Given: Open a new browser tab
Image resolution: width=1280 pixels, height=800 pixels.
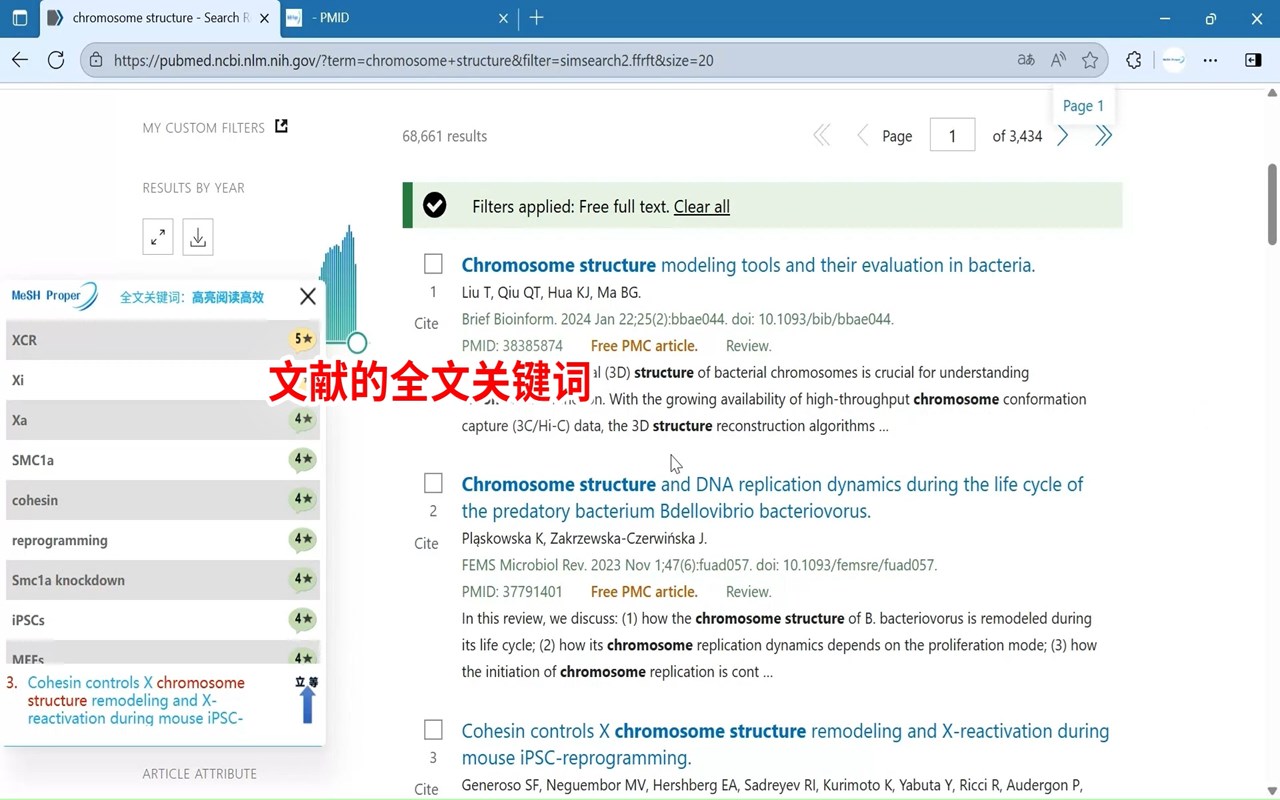Looking at the screenshot, I should tap(537, 18).
